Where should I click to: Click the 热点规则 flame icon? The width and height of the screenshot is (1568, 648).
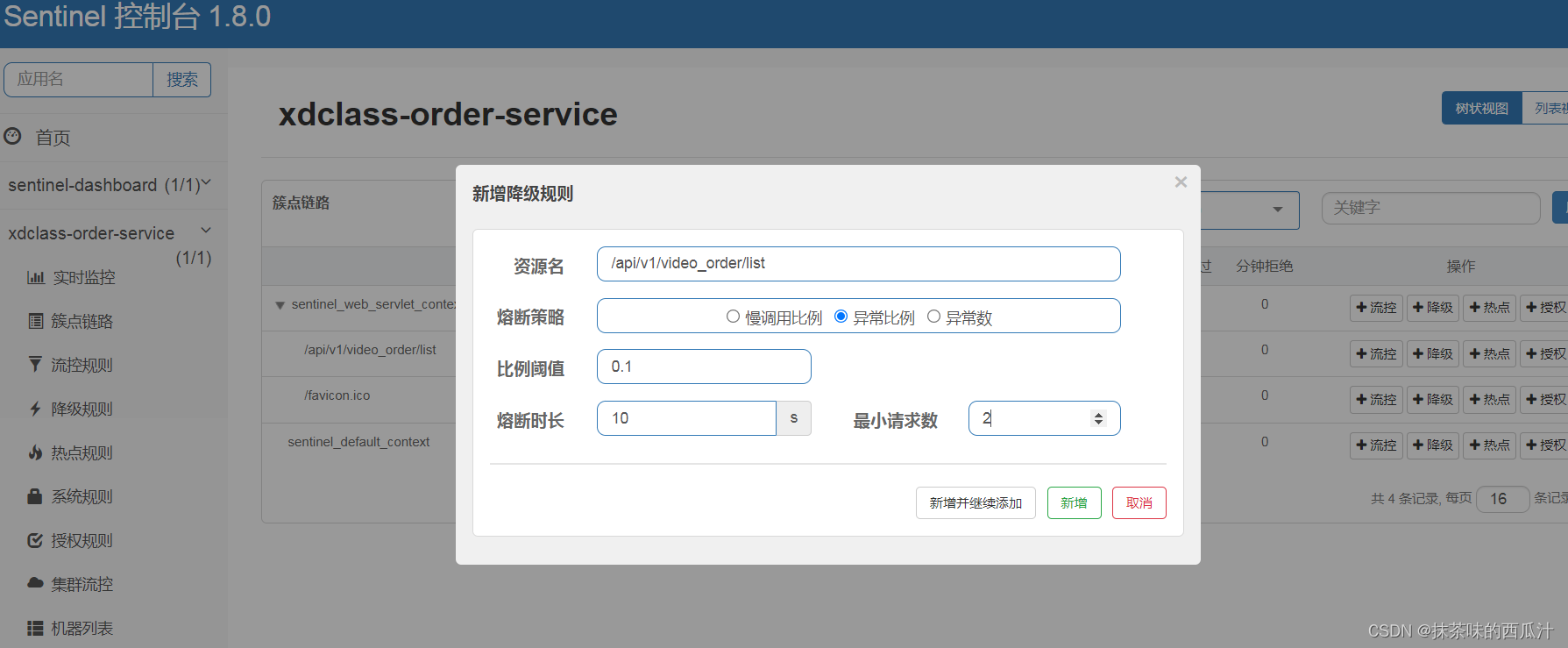[x=35, y=452]
